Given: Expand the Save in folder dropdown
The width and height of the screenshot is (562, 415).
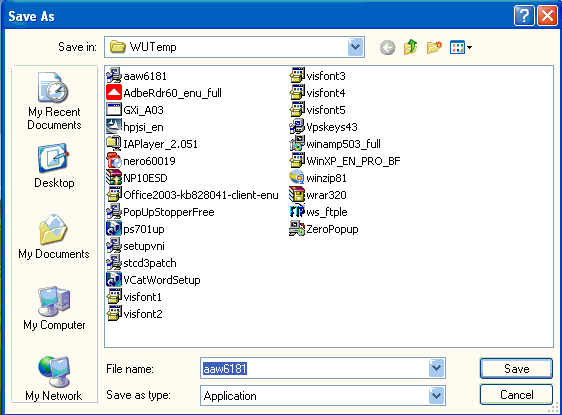Looking at the screenshot, I should [355, 47].
